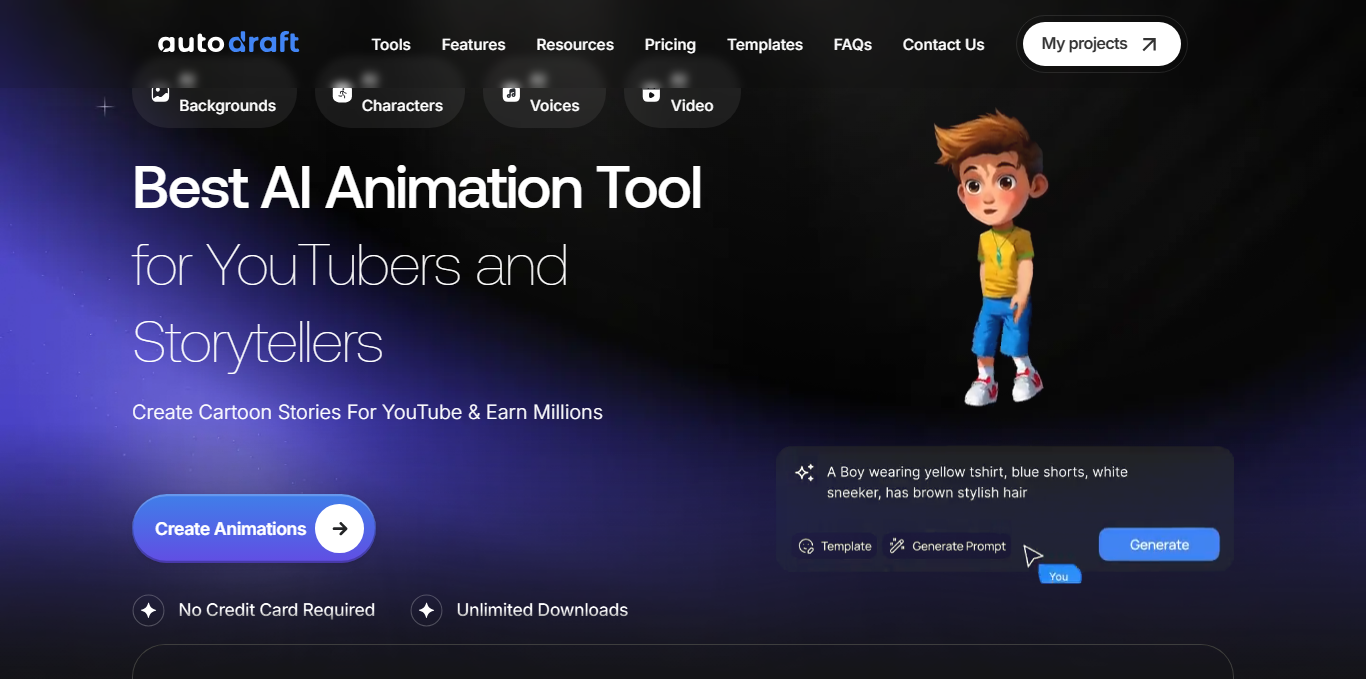Select the Characters pill
1366x679 pixels.
(389, 94)
